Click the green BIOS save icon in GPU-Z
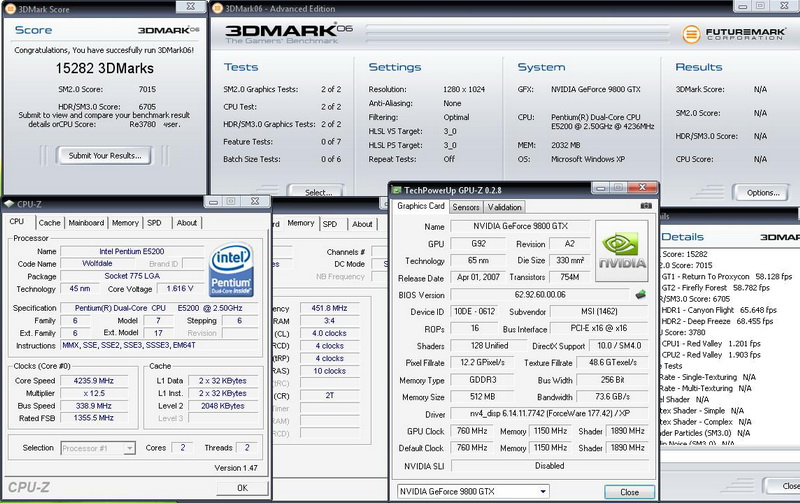Image resolution: width=800 pixels, height=503 pixels. coord(641,294)
